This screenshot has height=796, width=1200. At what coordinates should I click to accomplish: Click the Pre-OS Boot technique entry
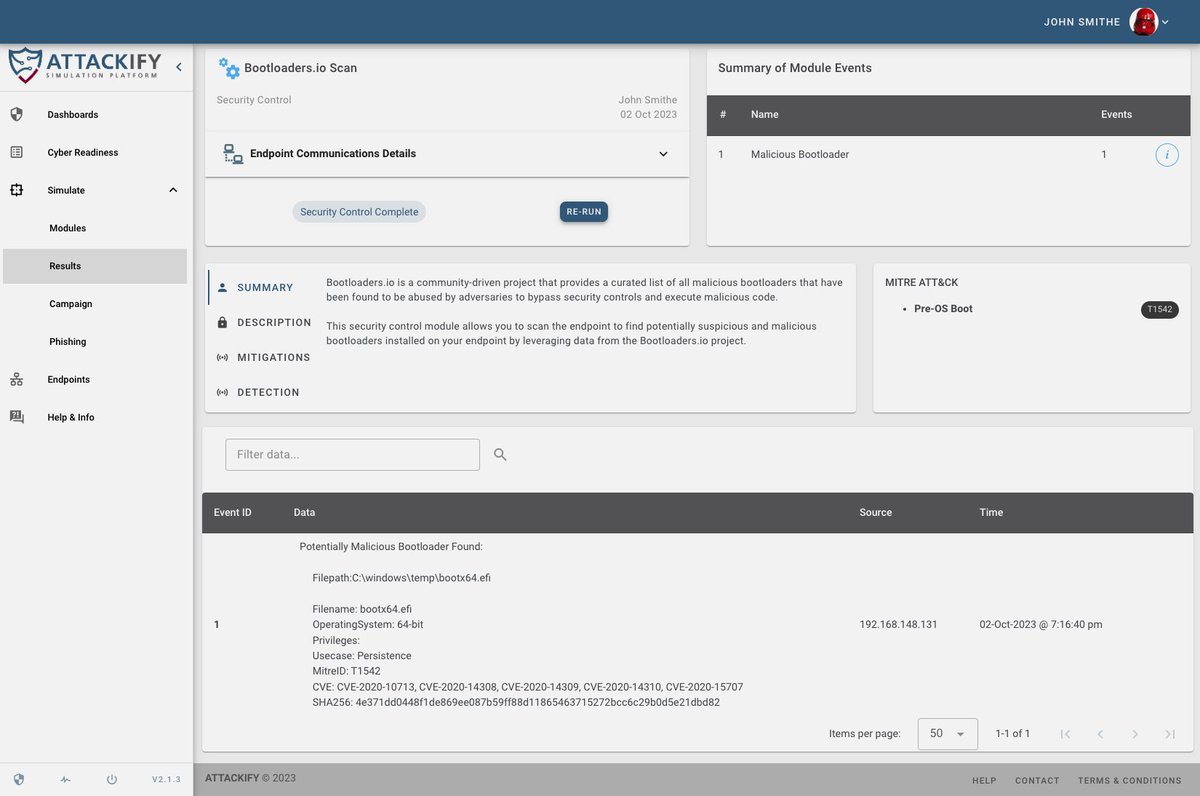pos(943,309)
